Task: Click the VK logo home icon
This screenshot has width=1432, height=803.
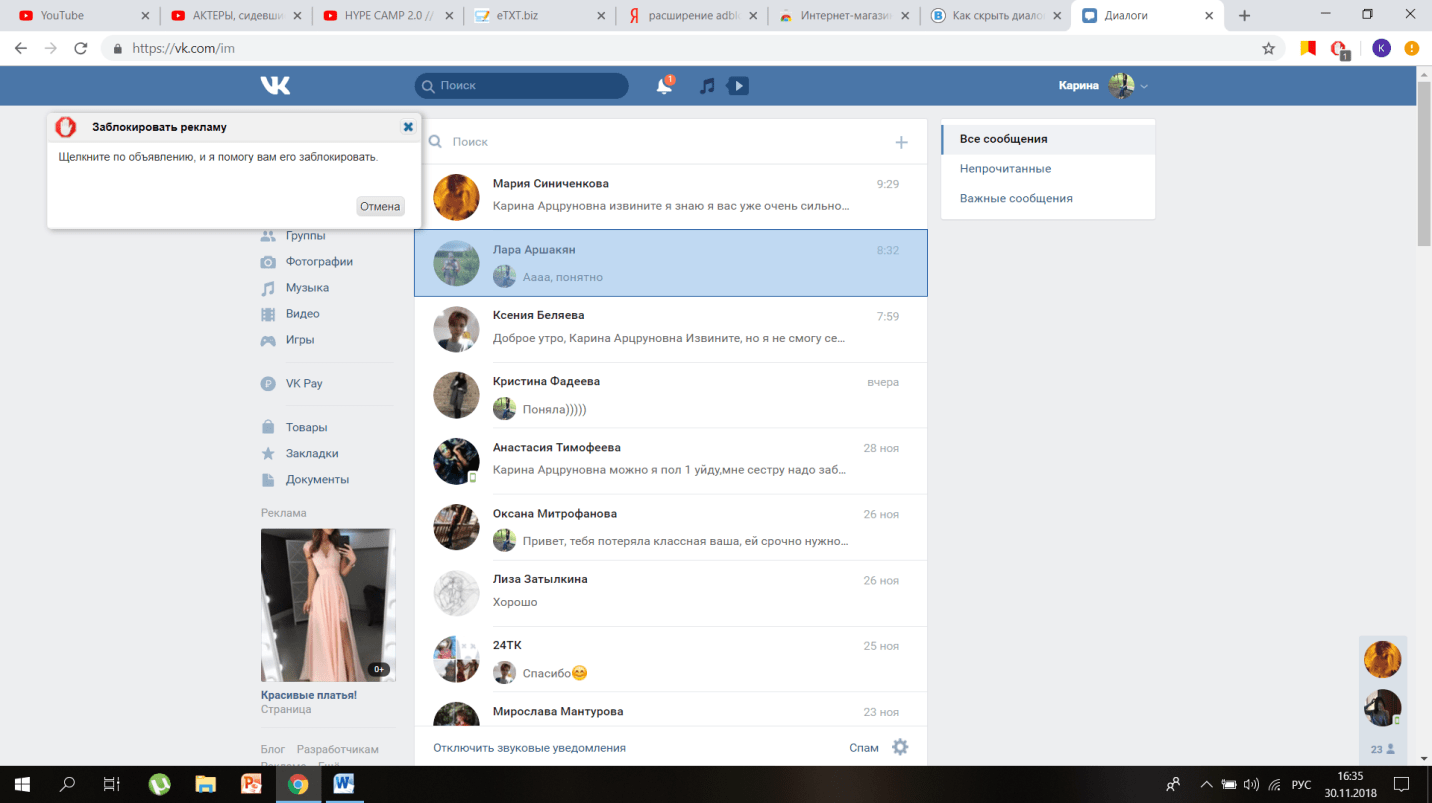Action: point(275,86)
